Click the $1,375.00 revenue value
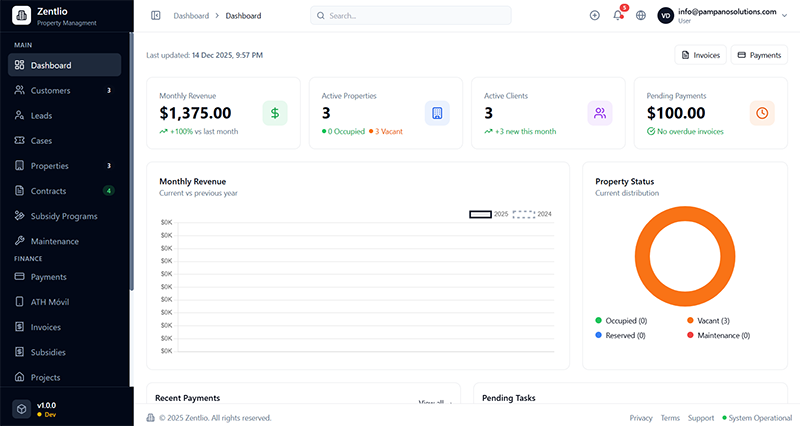800x426 pixels. [195, 113]
